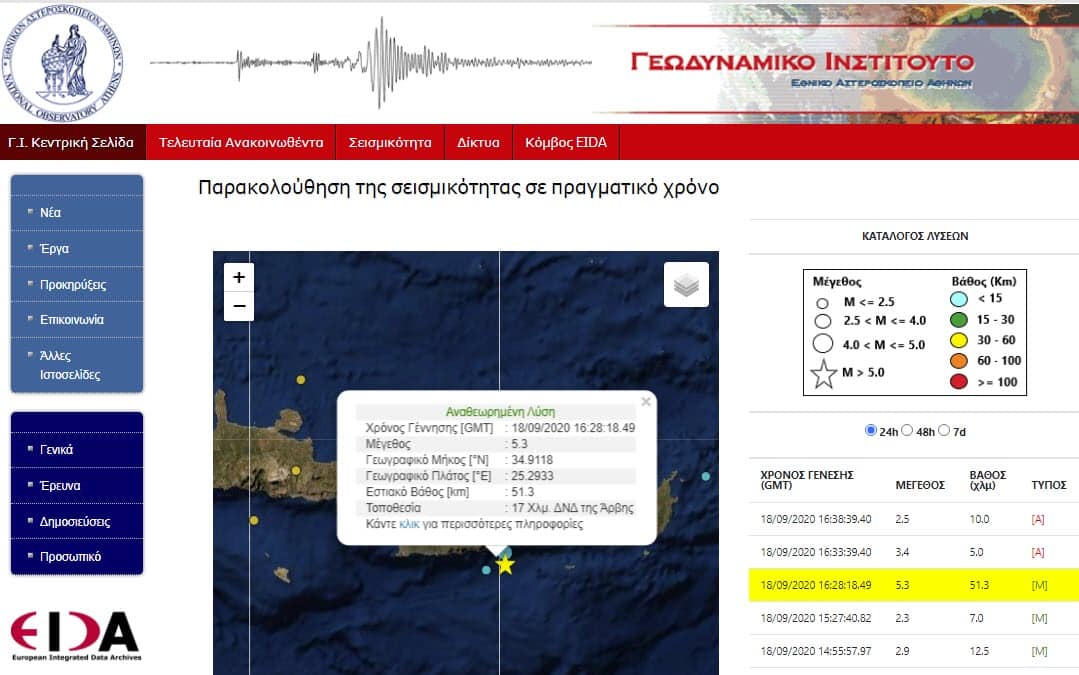
Task: Open the Σεισμικότητα menu
Action: [390, 142]
